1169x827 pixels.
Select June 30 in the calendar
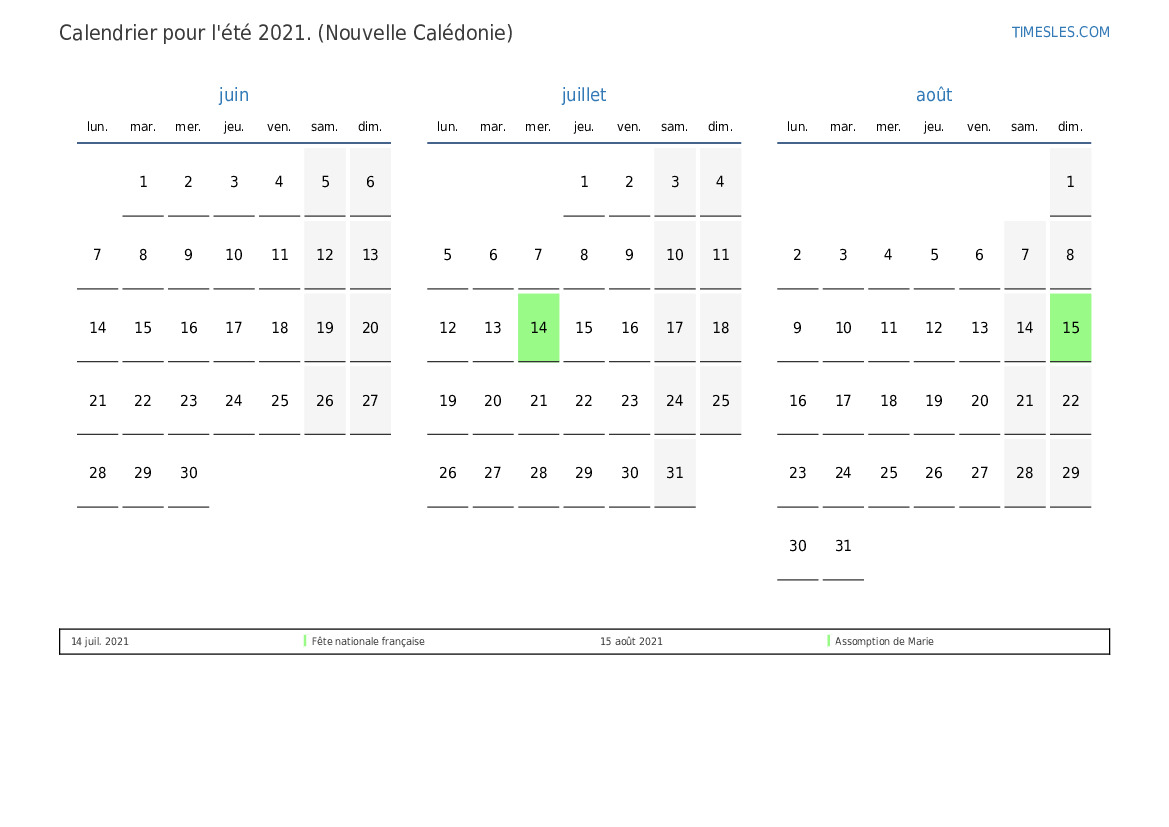(189, 474)
